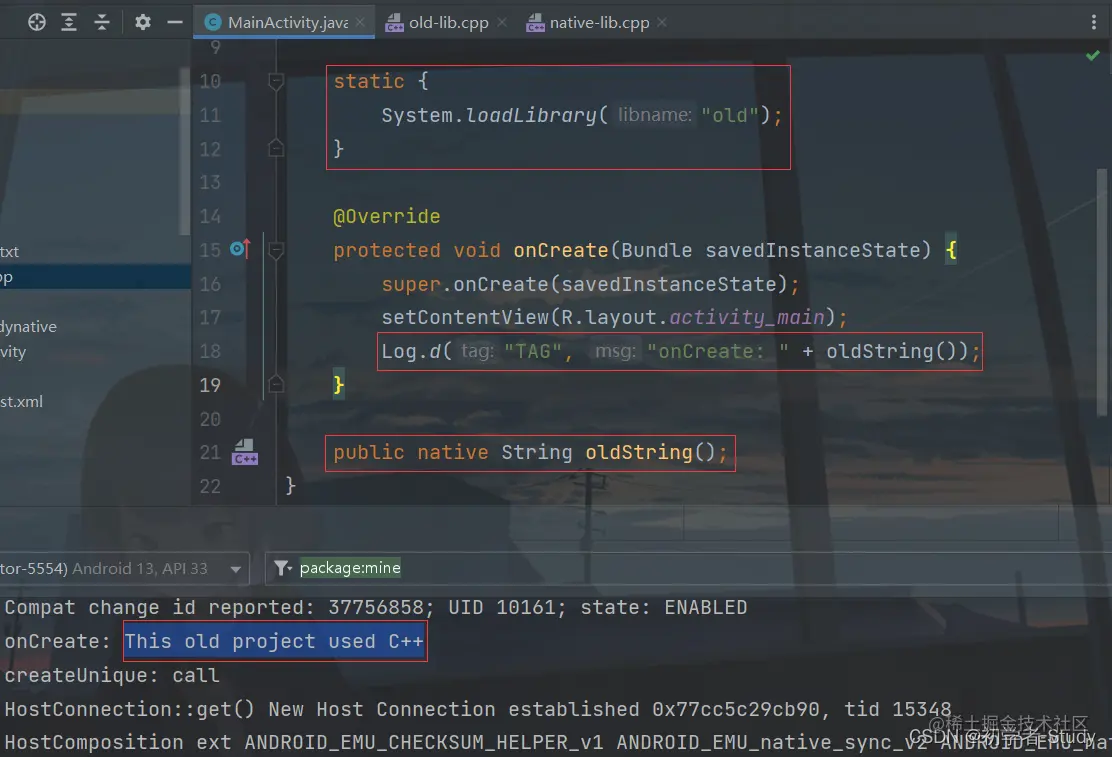Expand all items in project tree
Screen dimensions: 1112x757
(x=69, y=22)
